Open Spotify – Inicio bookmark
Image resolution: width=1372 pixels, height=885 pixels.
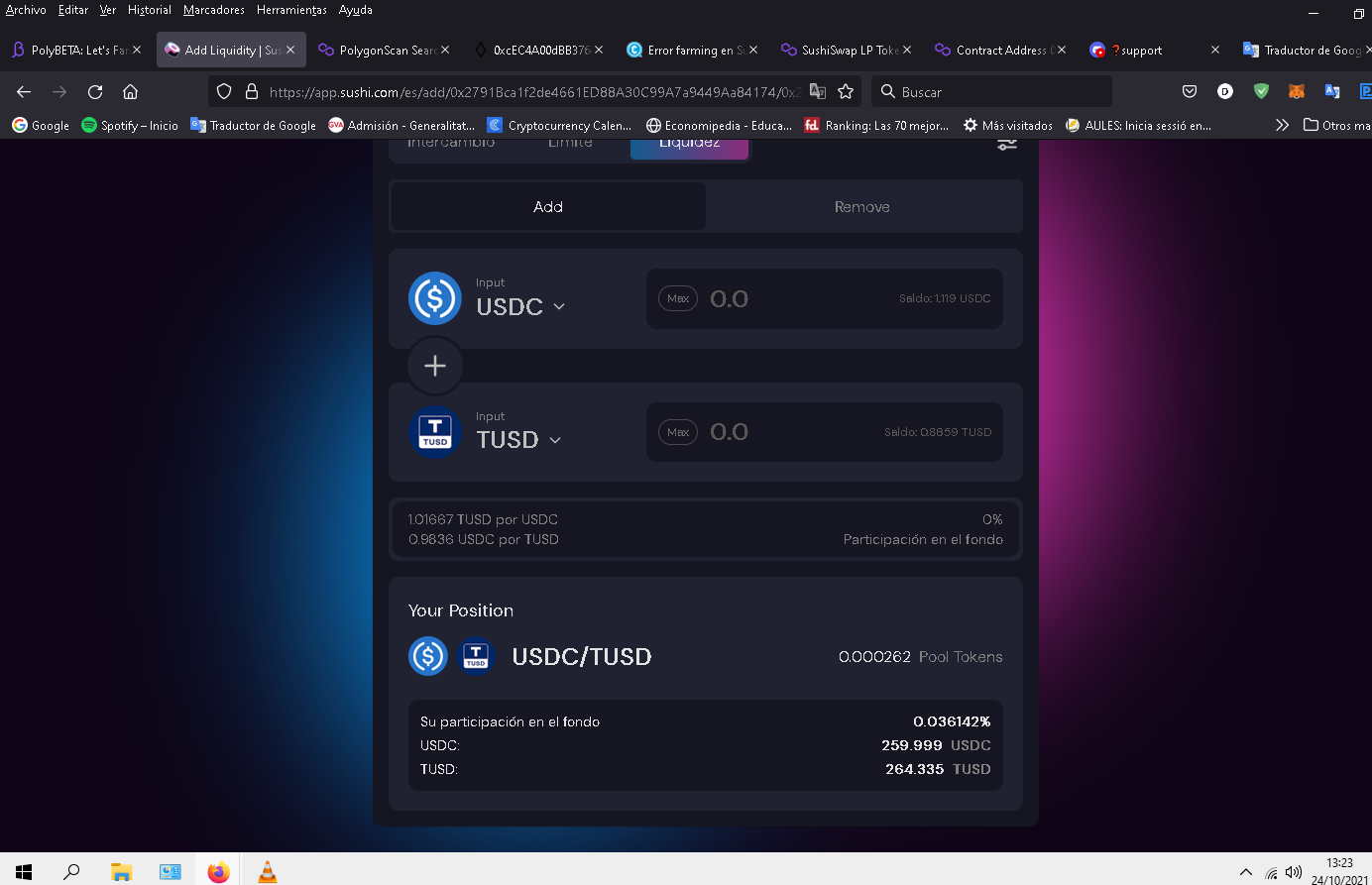click(x=130, y=125)
